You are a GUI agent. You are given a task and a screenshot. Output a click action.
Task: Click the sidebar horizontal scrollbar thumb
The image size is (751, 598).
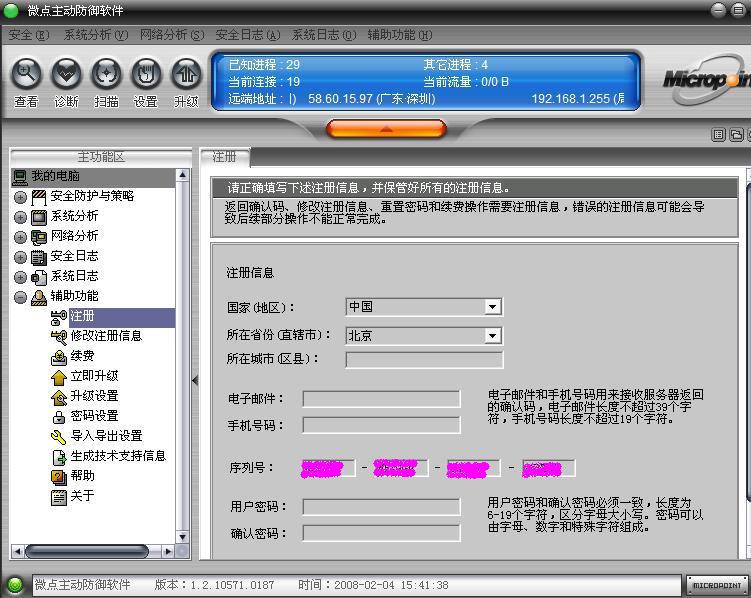click(x=87, y=552)
